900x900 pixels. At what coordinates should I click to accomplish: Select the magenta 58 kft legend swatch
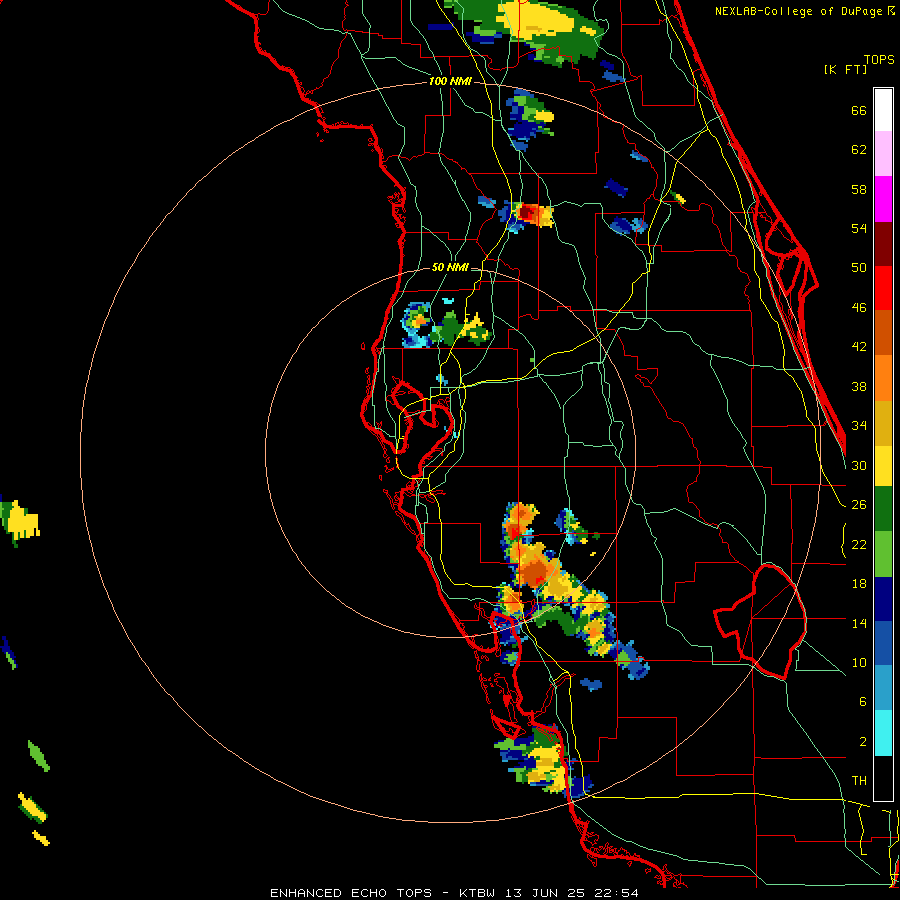click(883, 199)
